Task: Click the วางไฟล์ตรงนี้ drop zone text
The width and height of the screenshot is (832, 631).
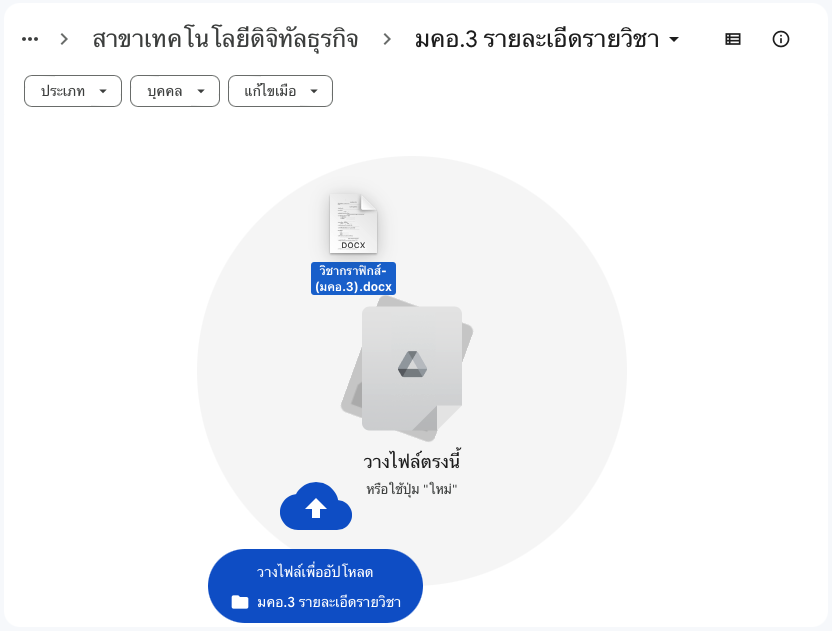Action: pos(412,462)
